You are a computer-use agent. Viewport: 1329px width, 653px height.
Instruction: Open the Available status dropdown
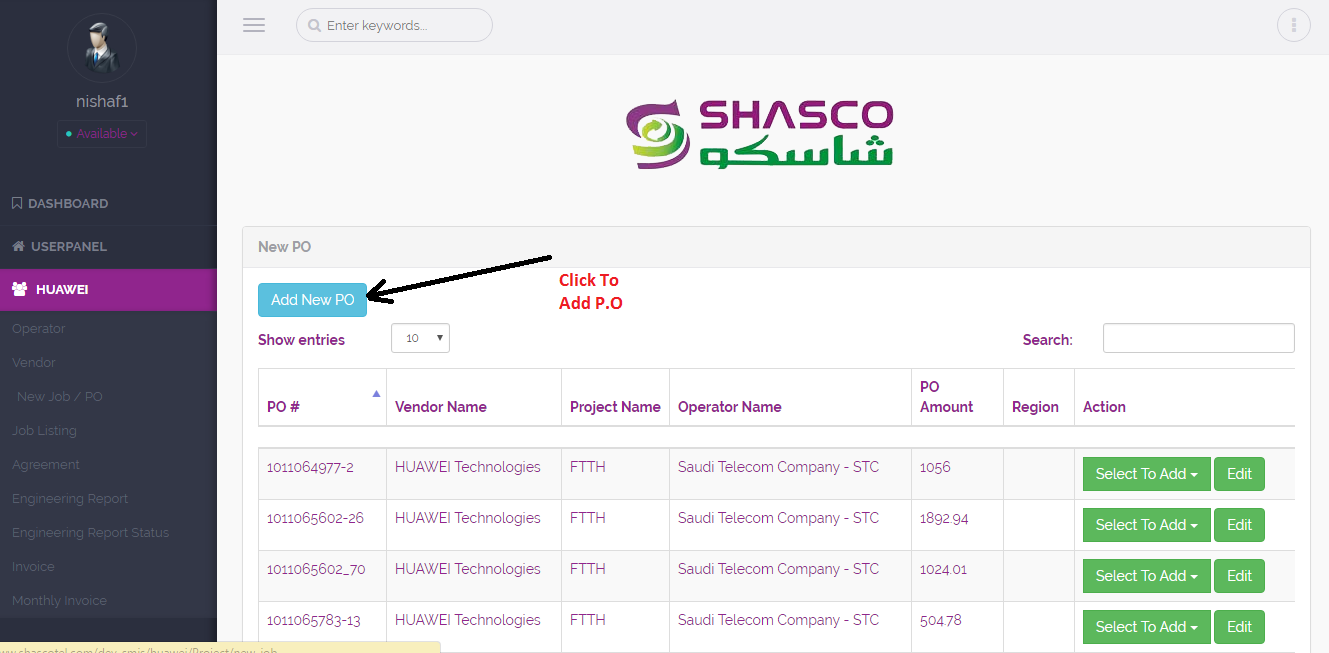tap(102, 133)
